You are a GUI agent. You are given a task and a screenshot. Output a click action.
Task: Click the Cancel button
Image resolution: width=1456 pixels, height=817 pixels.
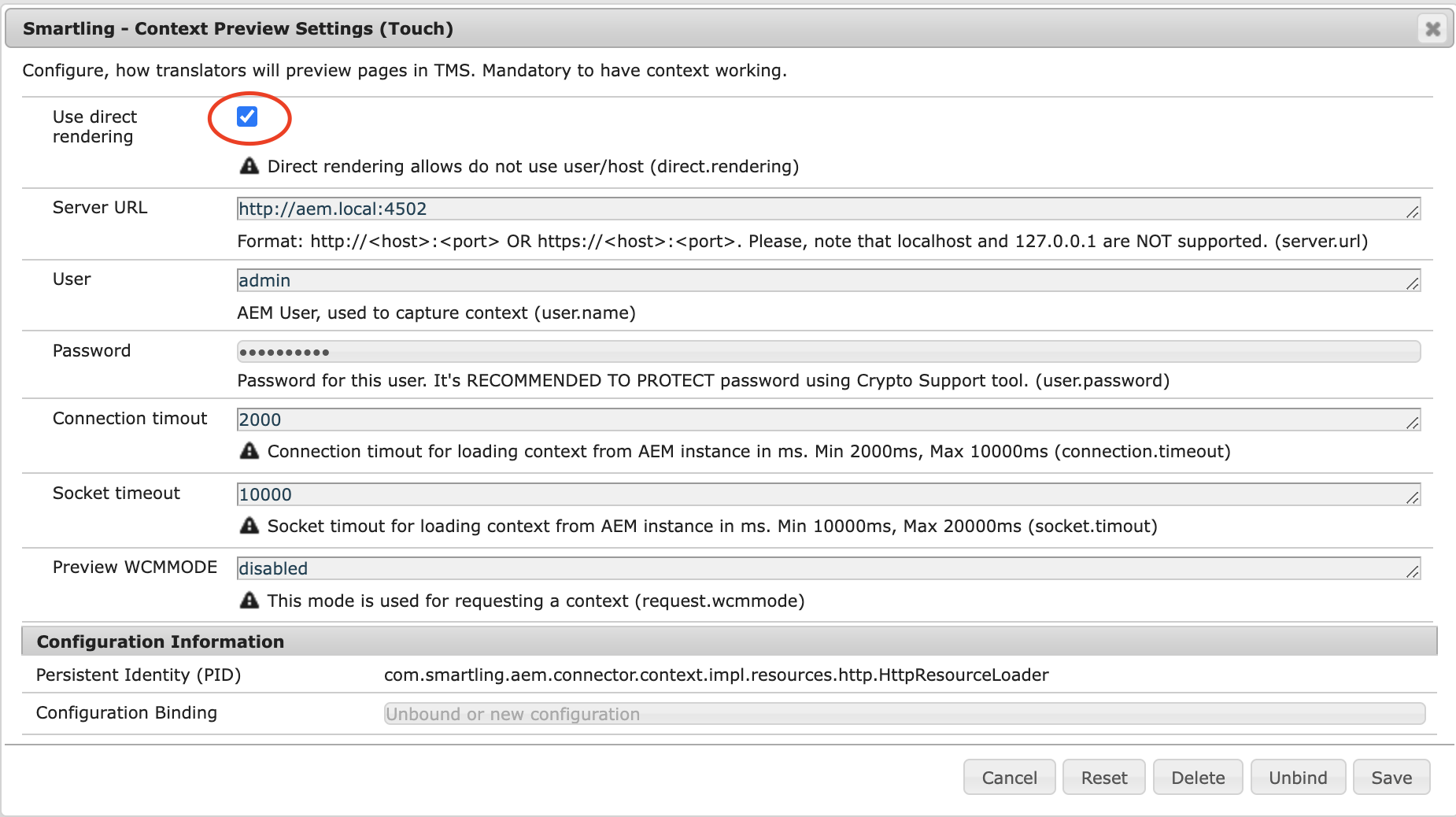coord(1009,778)
